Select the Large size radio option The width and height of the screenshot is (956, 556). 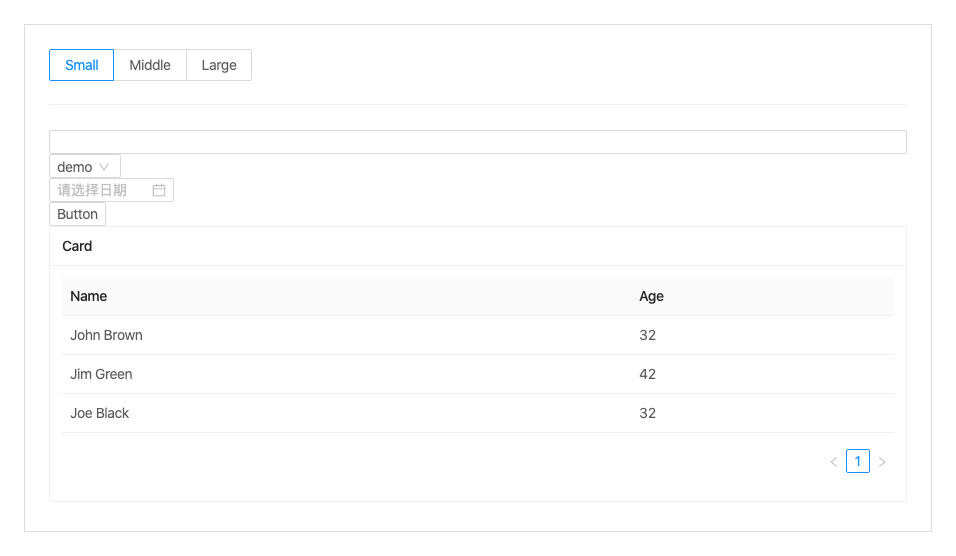219,65
